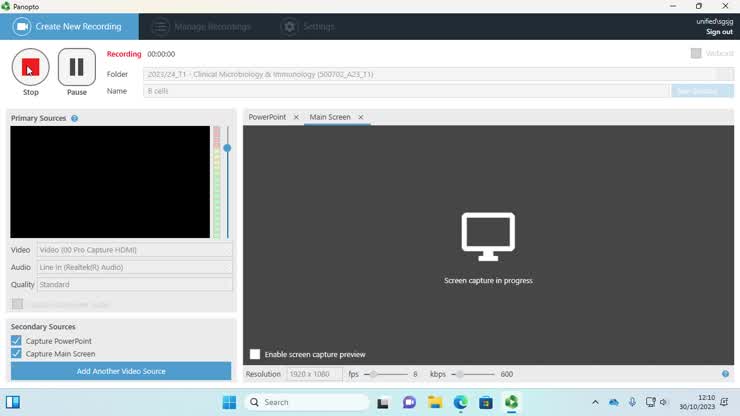Toggle the Webcast checkbox
The width and height of the screenshot is (740, 416).
696,53
